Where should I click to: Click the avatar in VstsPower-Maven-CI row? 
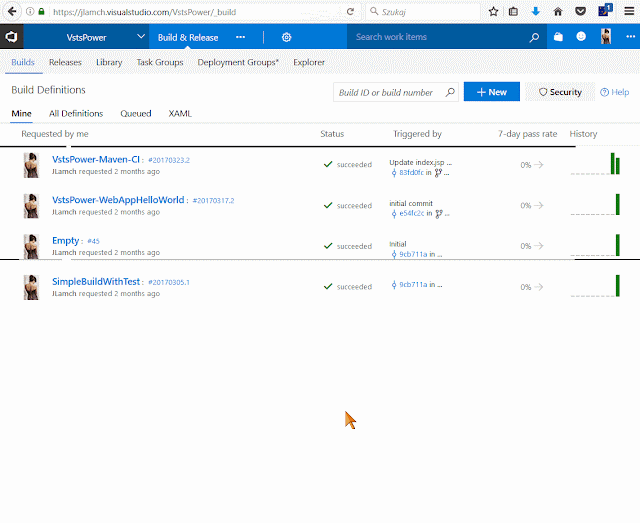click(x=31, y=165)
